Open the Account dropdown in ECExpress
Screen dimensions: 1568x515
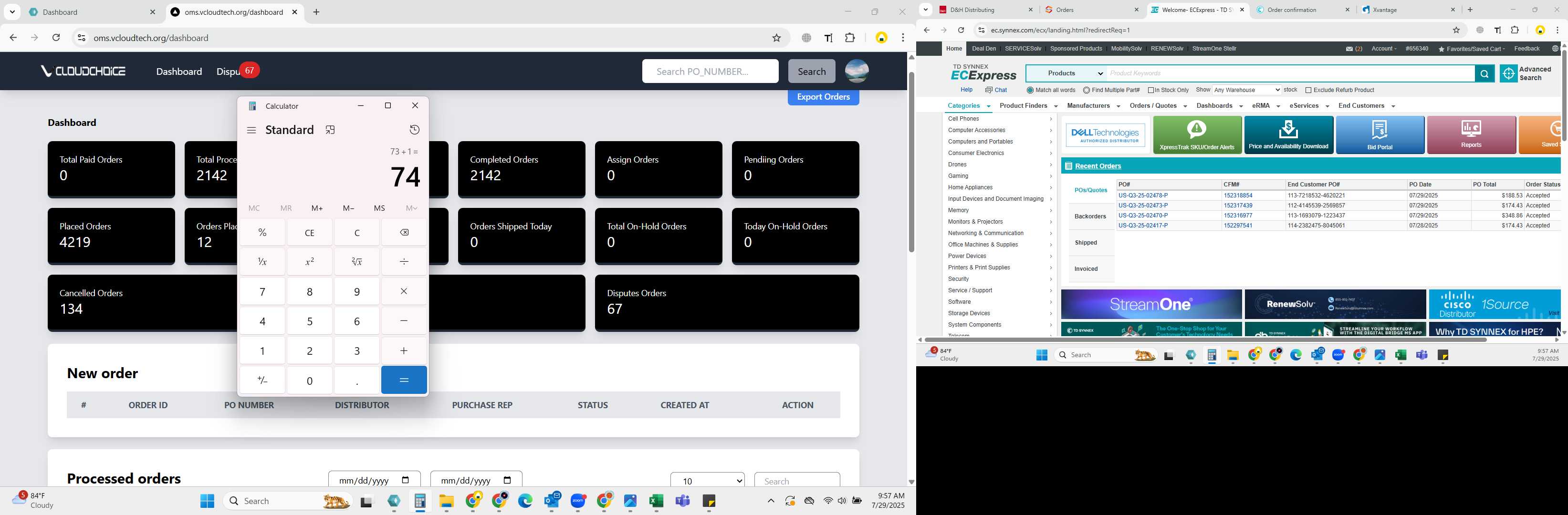[1383, 49]
